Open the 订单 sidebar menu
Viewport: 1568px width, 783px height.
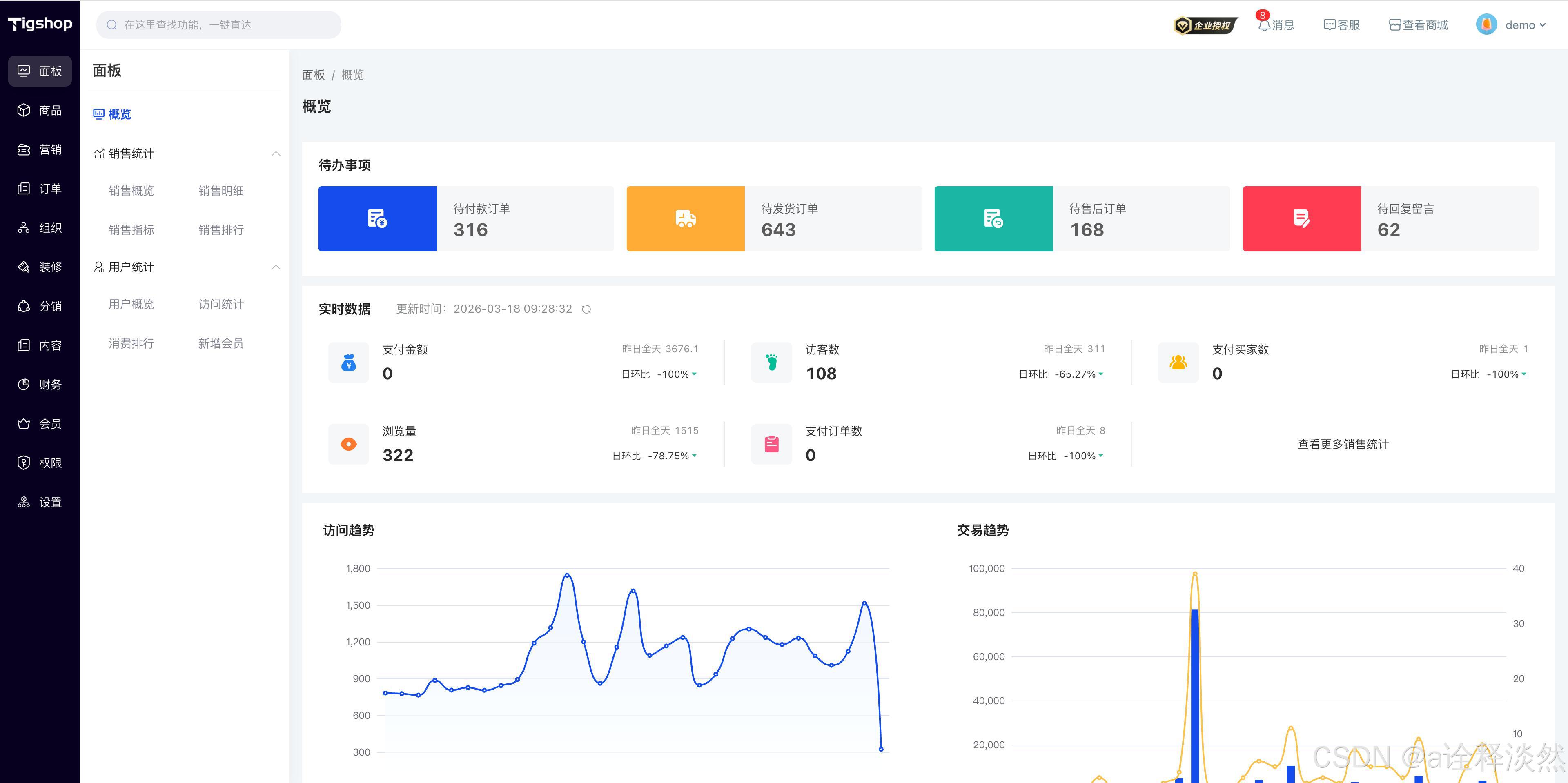click(40, 189)
